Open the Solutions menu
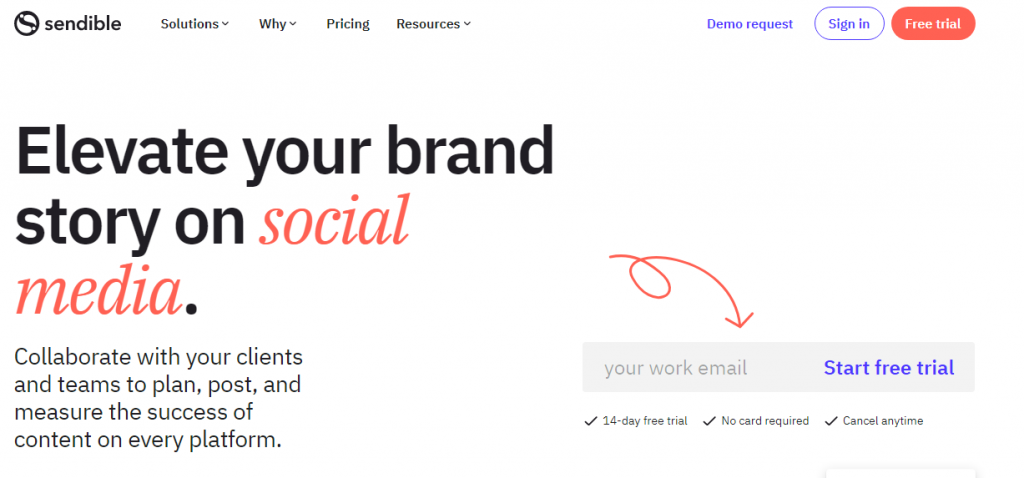This screenshot has height=478, width=1024. point(195,24)
